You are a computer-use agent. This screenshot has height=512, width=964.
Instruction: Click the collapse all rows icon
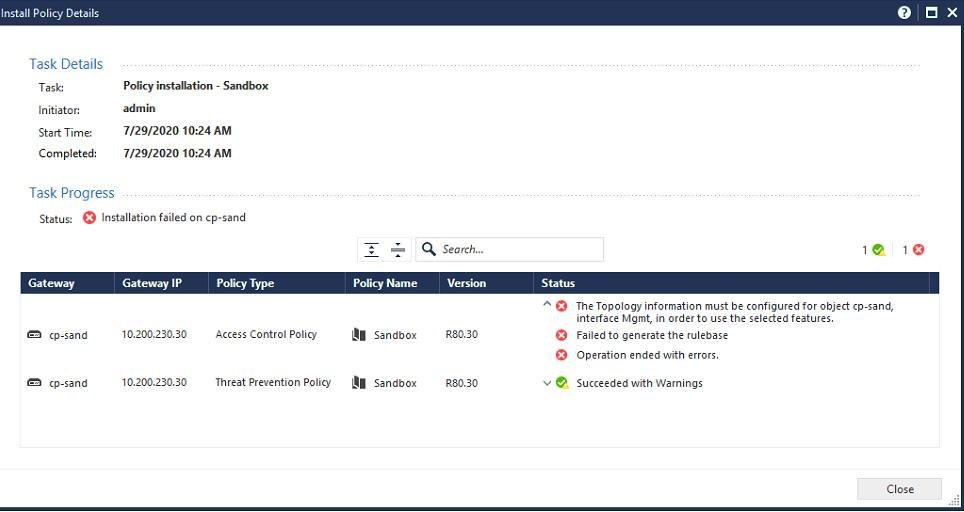tap(398, 250)
